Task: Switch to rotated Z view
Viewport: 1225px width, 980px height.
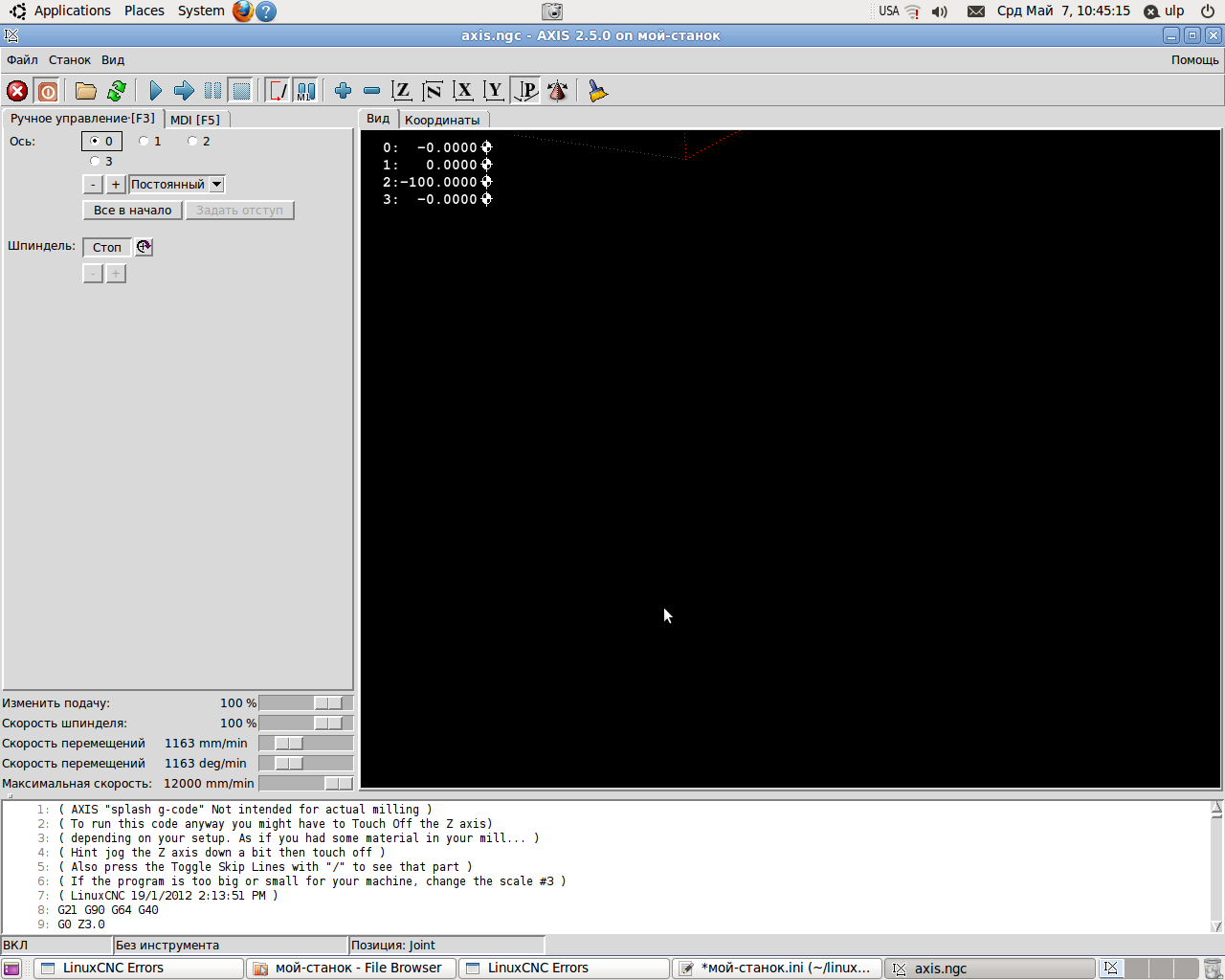Action: coord(433,91)
